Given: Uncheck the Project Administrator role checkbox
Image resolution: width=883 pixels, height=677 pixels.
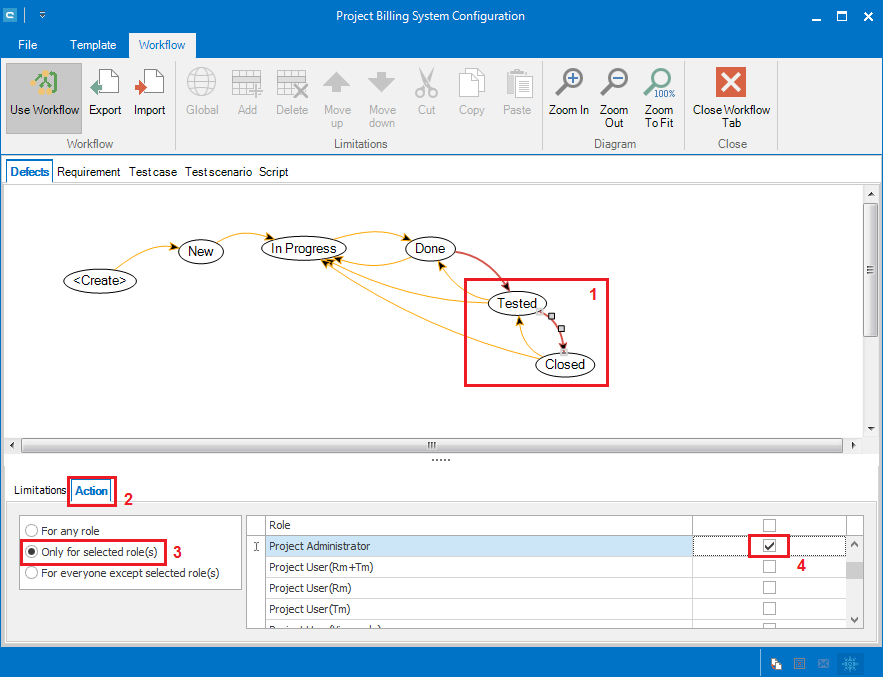Looking at the screenshot, I should click(x=769, y=546).
